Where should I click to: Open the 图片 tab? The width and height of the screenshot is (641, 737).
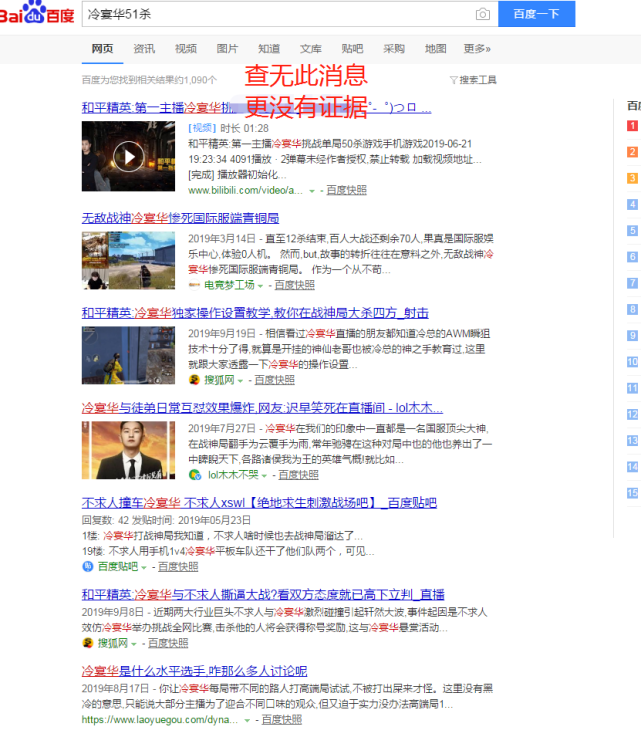[227, 49]
